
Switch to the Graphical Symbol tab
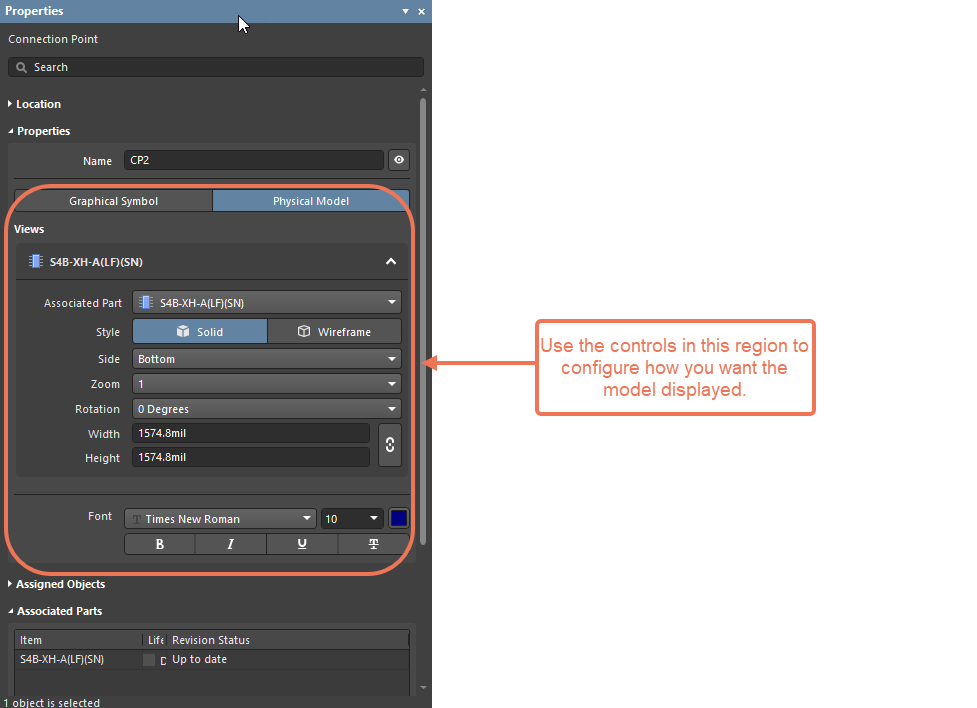point(113,201)
